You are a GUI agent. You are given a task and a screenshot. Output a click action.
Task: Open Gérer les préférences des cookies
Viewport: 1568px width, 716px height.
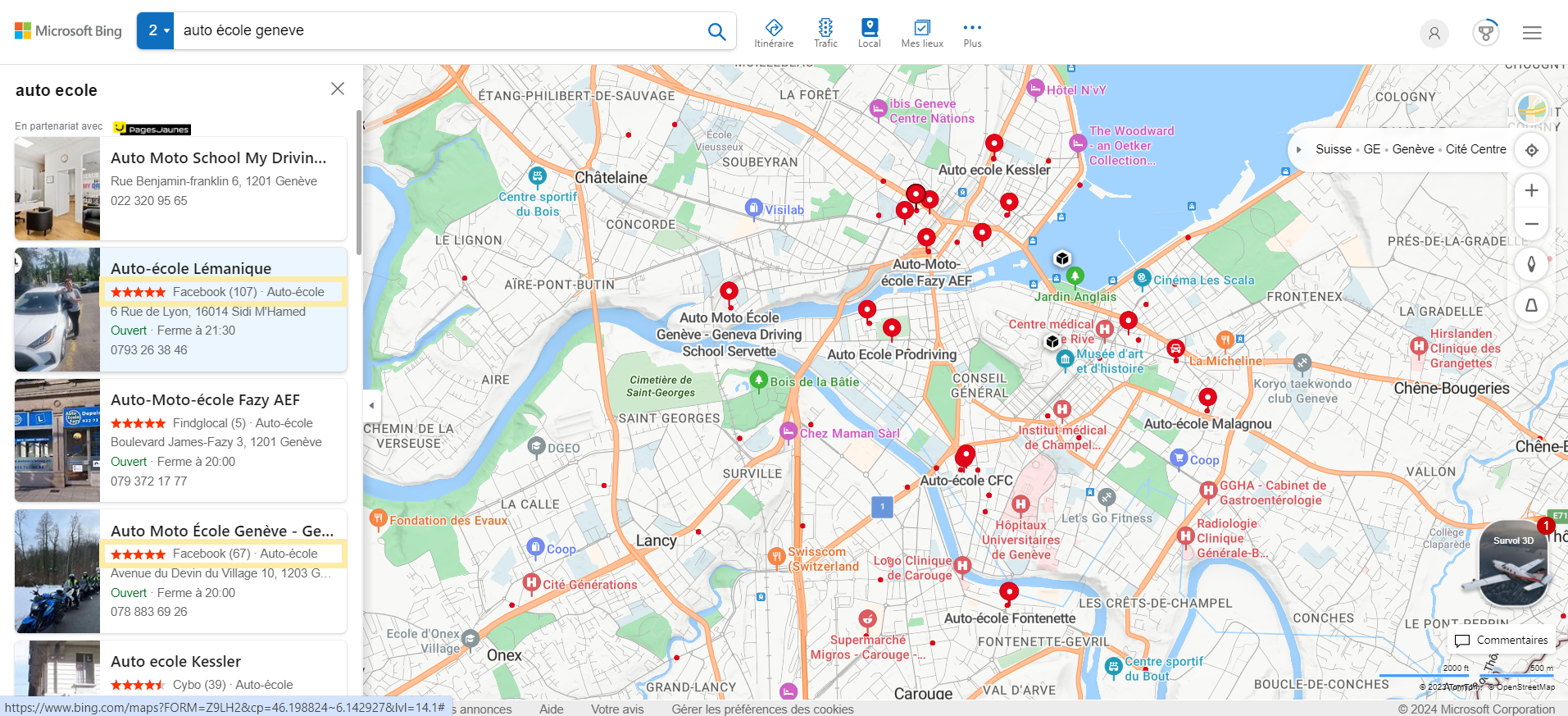point(762,709)
